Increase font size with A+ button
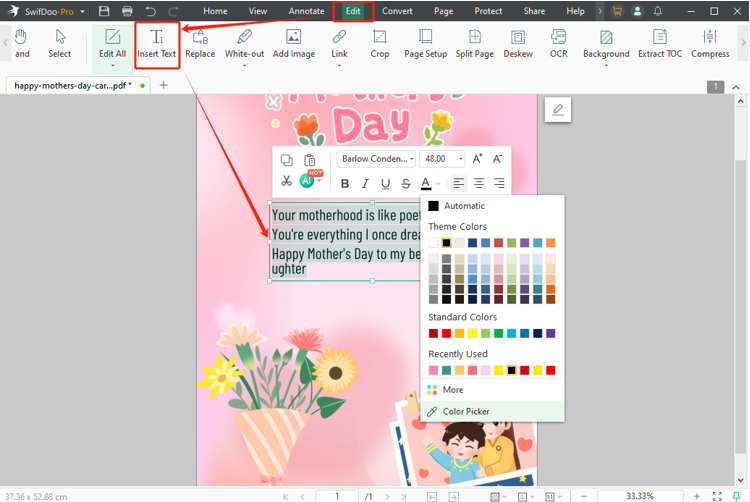 [x=477, y=159]
